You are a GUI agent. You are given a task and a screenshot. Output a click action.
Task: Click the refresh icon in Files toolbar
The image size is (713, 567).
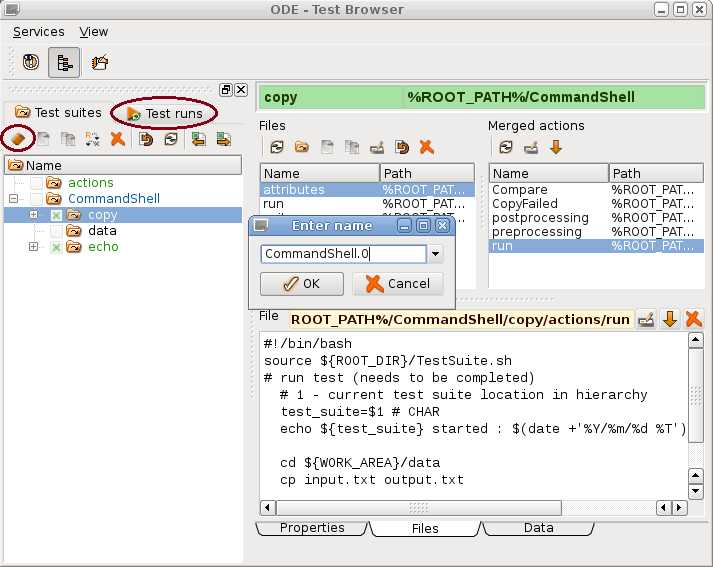click(275, 147)
